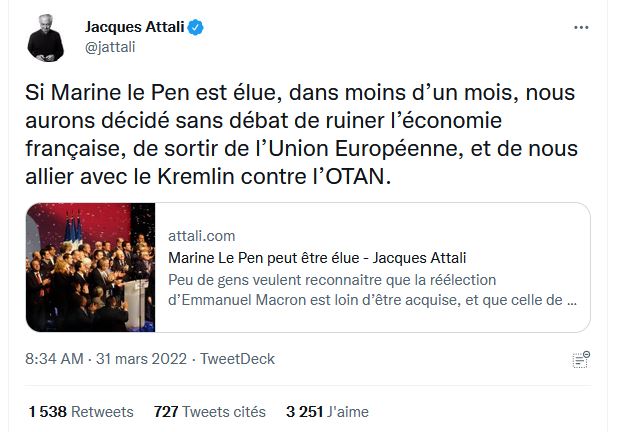Show the 3 251 J'aime list
The image size is (622, 432).
coord(328,411)
